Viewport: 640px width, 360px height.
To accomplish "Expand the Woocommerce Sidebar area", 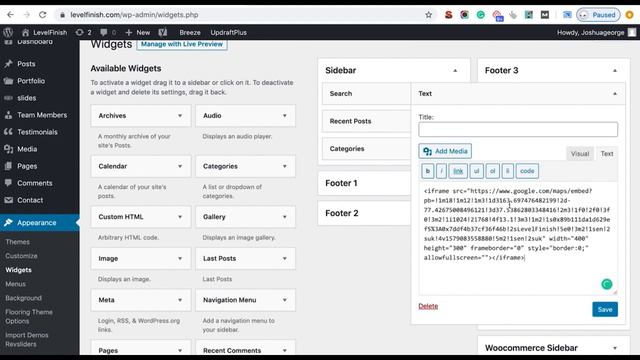I will pos(615,348).
